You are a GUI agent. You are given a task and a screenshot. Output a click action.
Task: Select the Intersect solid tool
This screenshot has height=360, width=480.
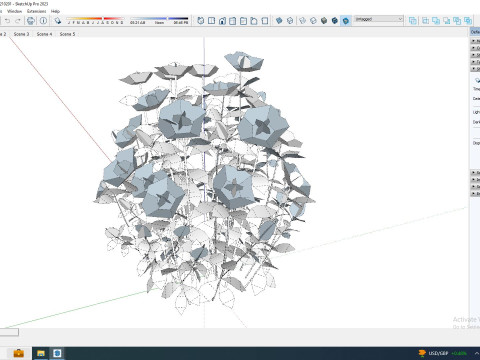pyautogui.click(x=426, y=21)
